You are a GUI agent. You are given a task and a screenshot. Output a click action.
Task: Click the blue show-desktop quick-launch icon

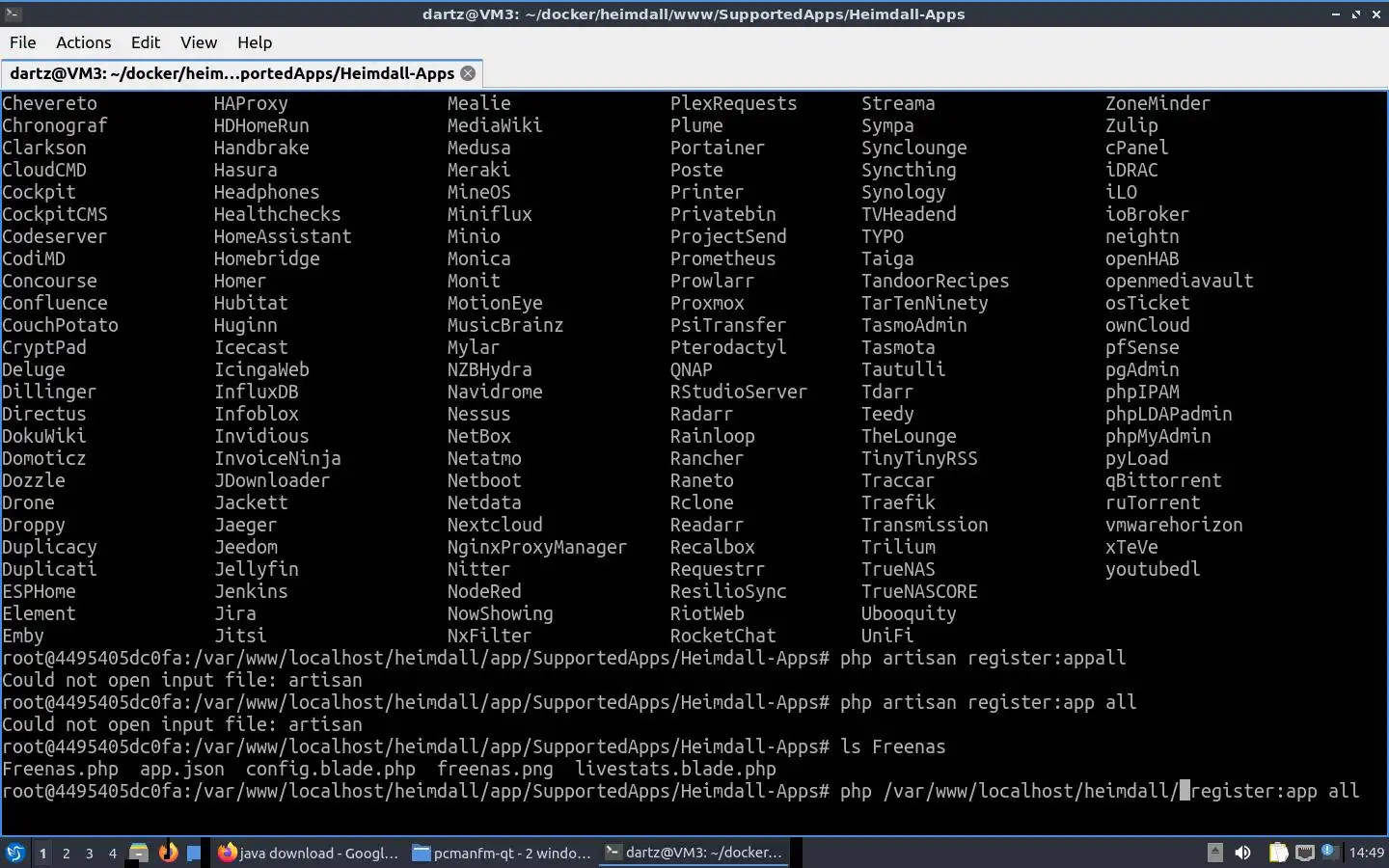pos(194,853)
